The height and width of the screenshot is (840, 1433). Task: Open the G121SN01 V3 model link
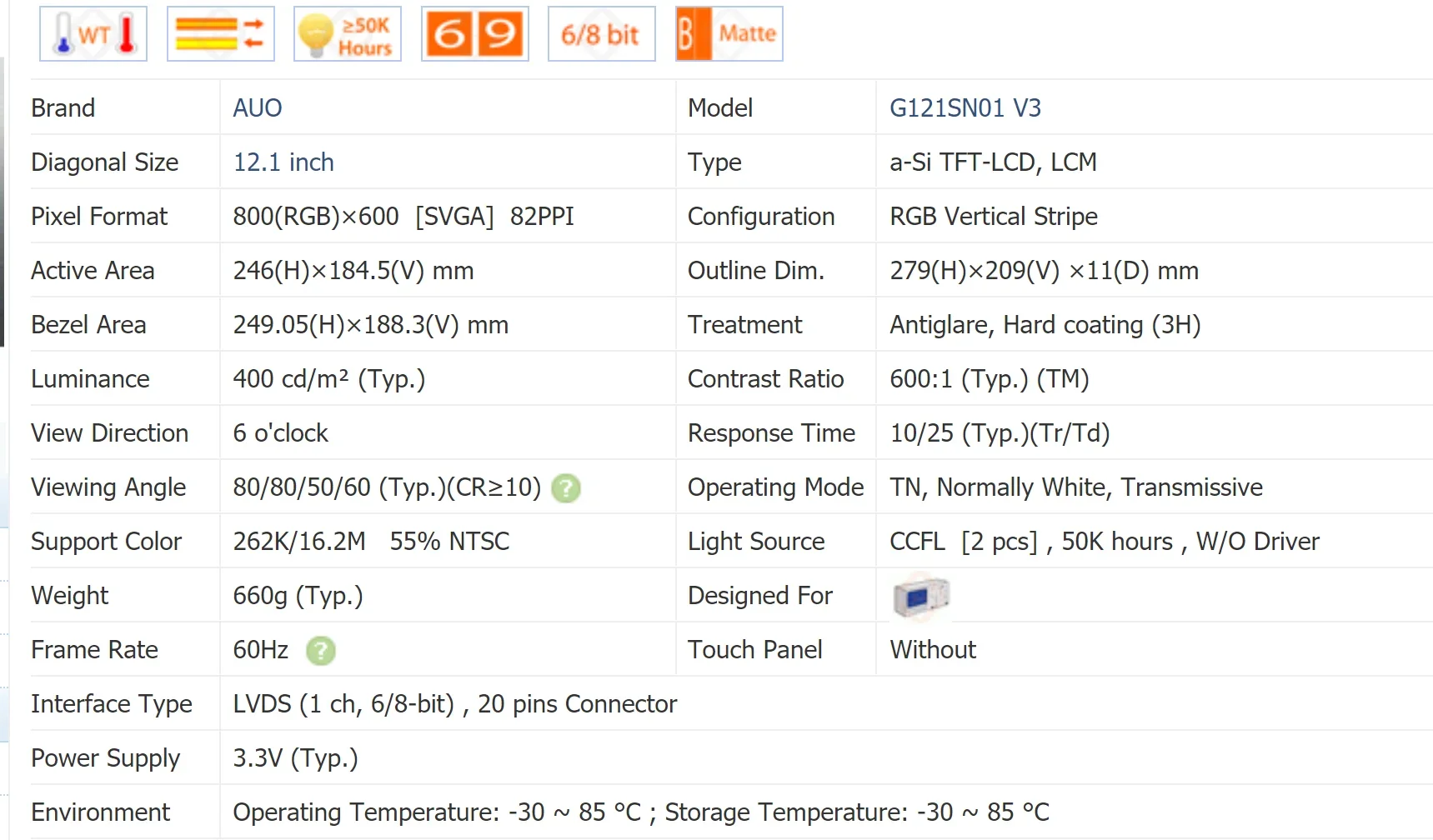965,108
